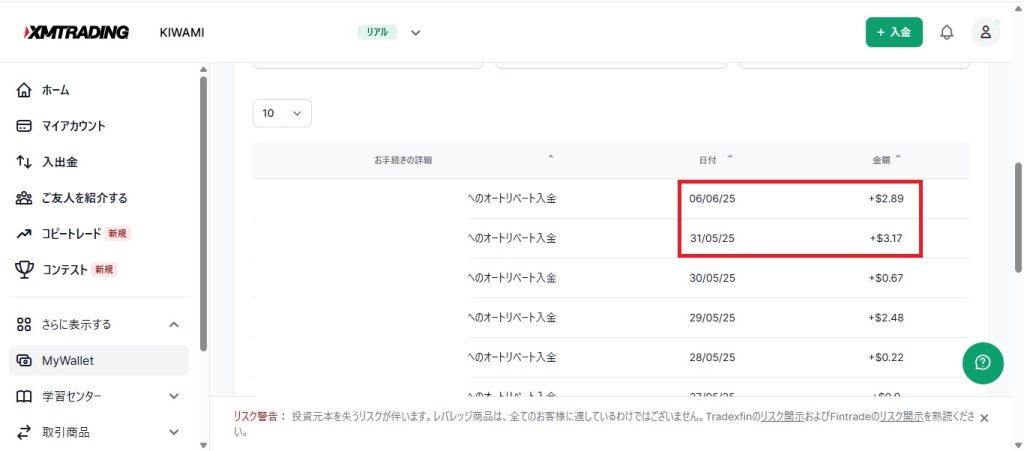Image resolution: width=1024 pixels, height=451 pixels.
Task: Select ご友人を紹介する menu item
Action: pos(84,198)
